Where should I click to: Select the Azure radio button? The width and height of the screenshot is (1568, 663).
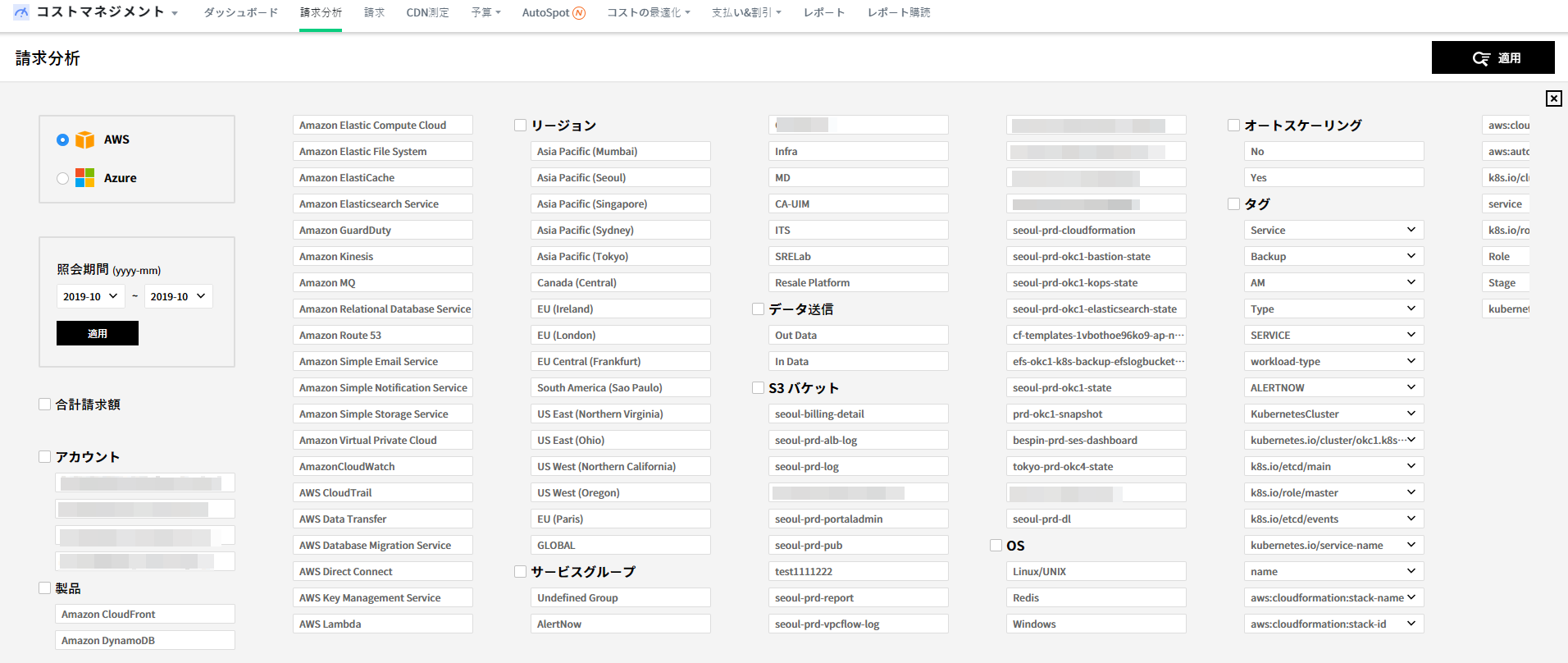tap(63, 178)
